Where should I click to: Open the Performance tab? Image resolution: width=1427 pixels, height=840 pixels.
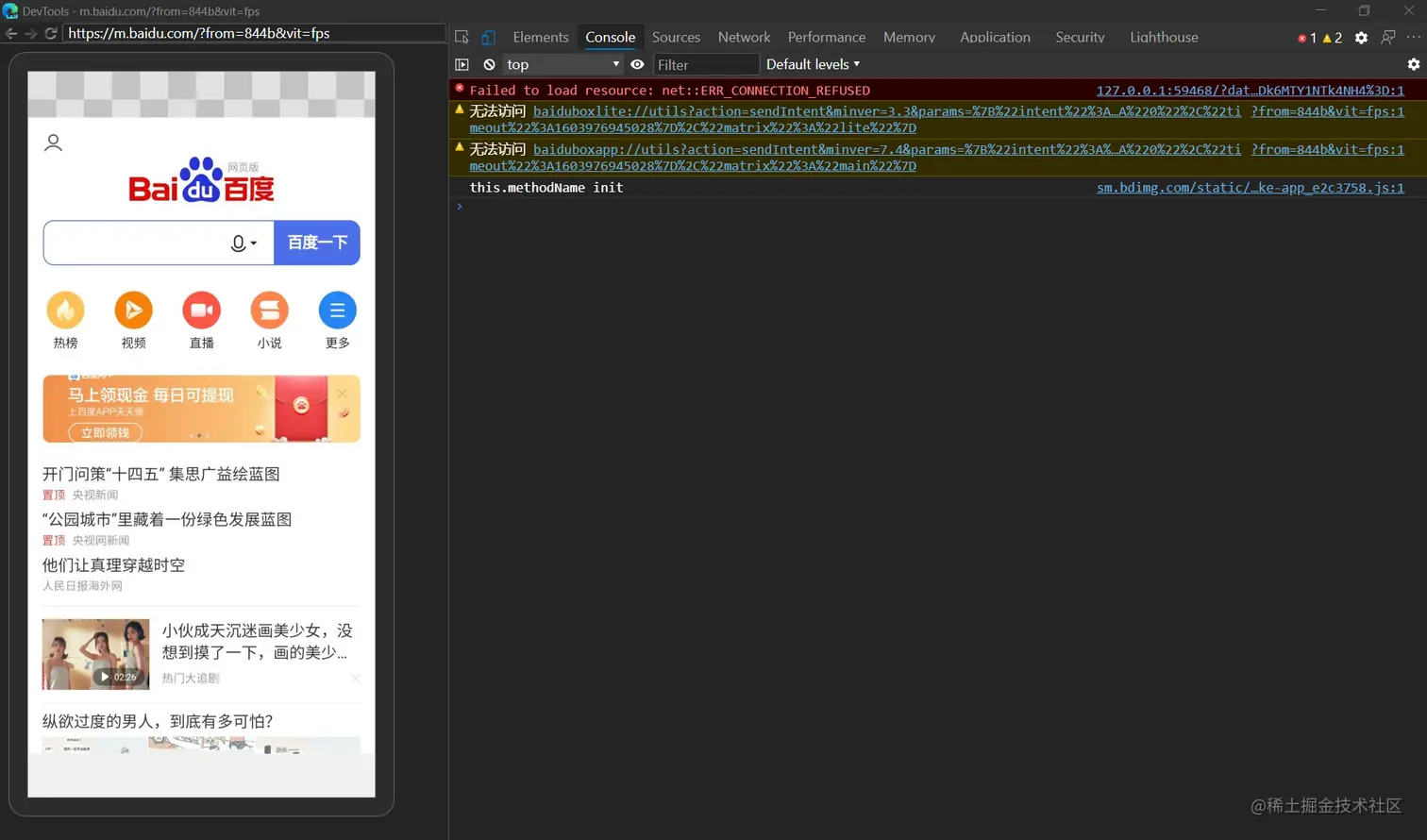827,37
